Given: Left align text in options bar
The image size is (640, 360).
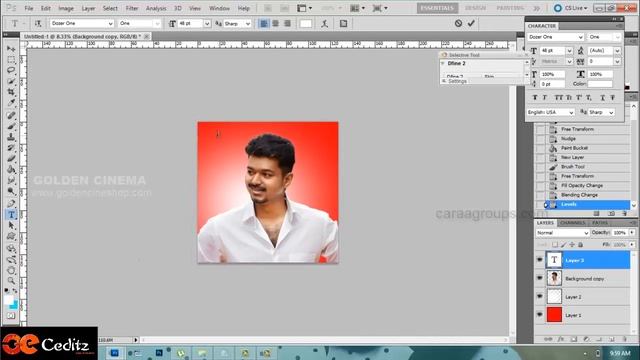Looking at the screenshot, I should (264, 24).
